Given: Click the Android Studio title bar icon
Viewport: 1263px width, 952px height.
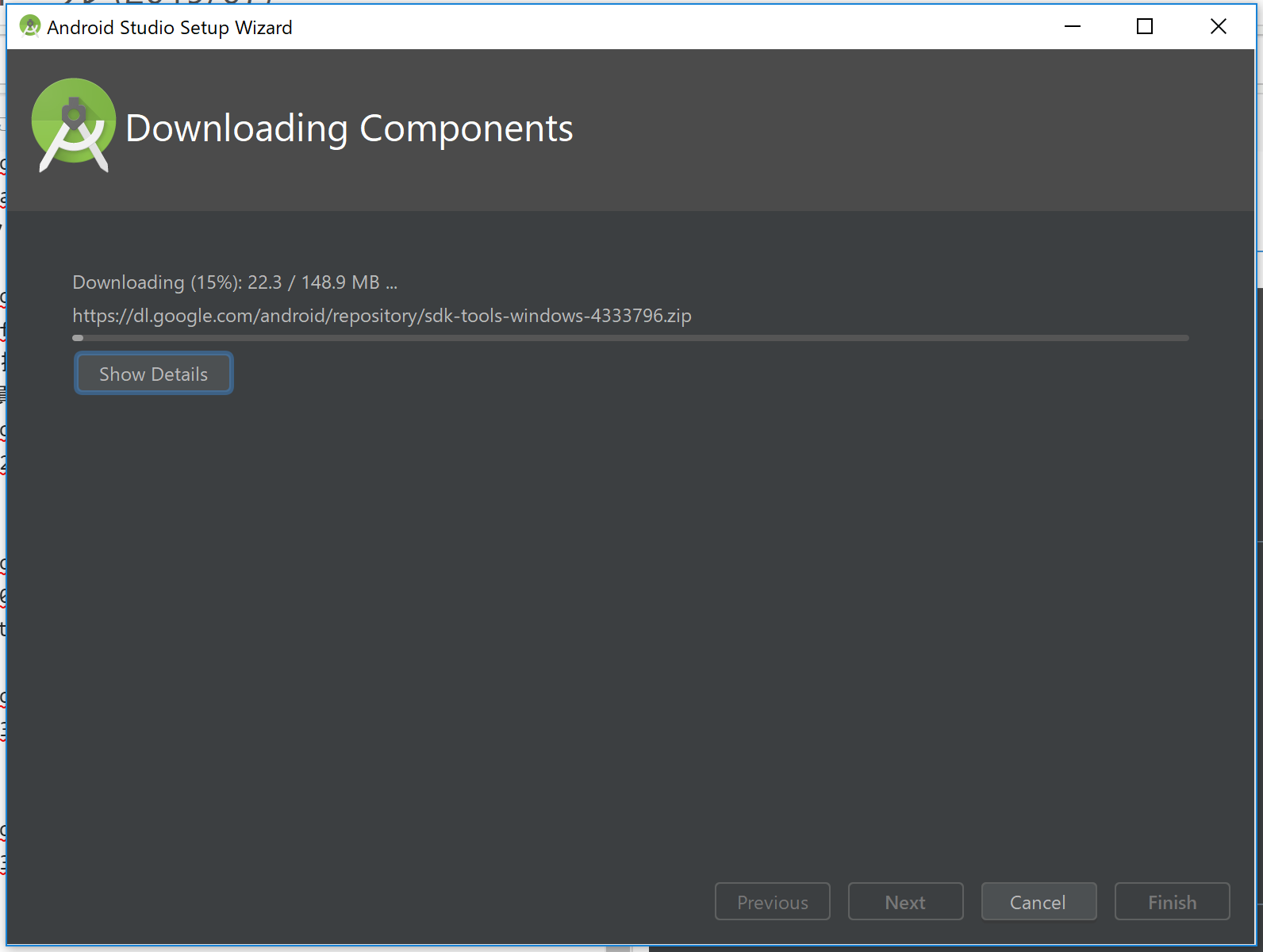Looking at the screenshot, I should pos(29,26).
